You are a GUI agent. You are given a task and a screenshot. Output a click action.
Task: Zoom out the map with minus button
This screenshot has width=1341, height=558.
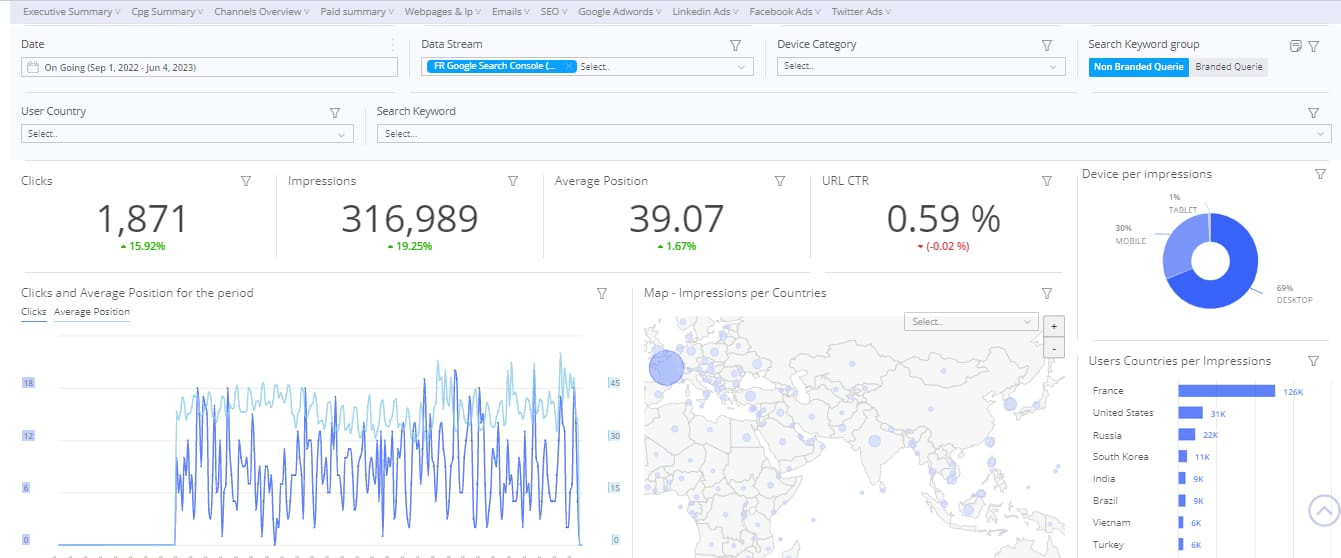point(1052,348)
